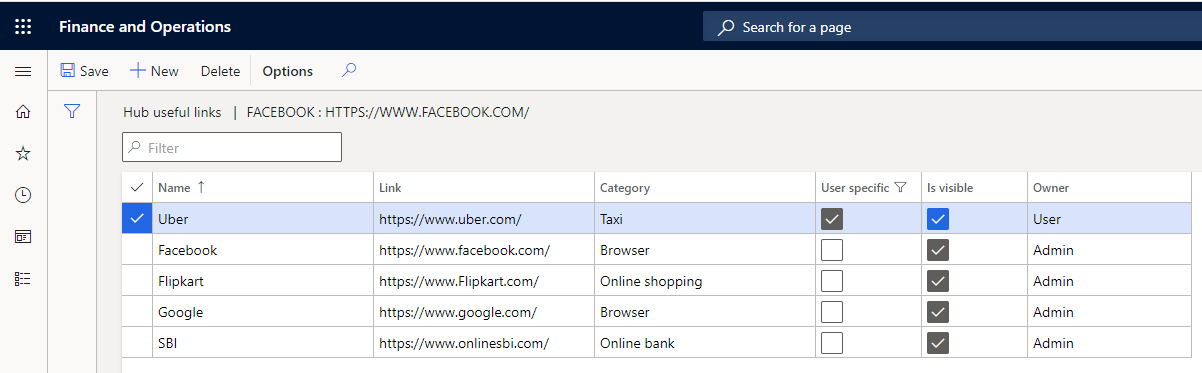This screenshot has width=1202, height=373.
Task: Toggle Is visible checkbox for SBI
Action: [x=938, y=343]
